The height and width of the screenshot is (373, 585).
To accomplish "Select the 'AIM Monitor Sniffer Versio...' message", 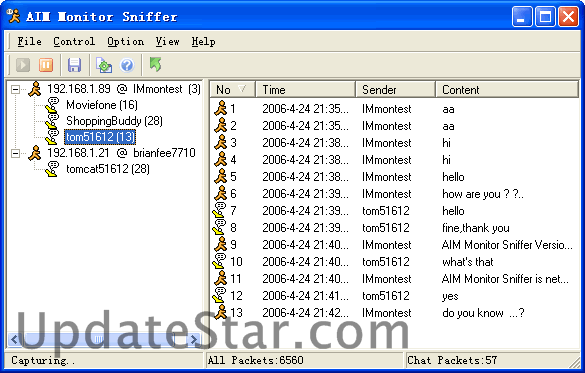I will point(507,245).
